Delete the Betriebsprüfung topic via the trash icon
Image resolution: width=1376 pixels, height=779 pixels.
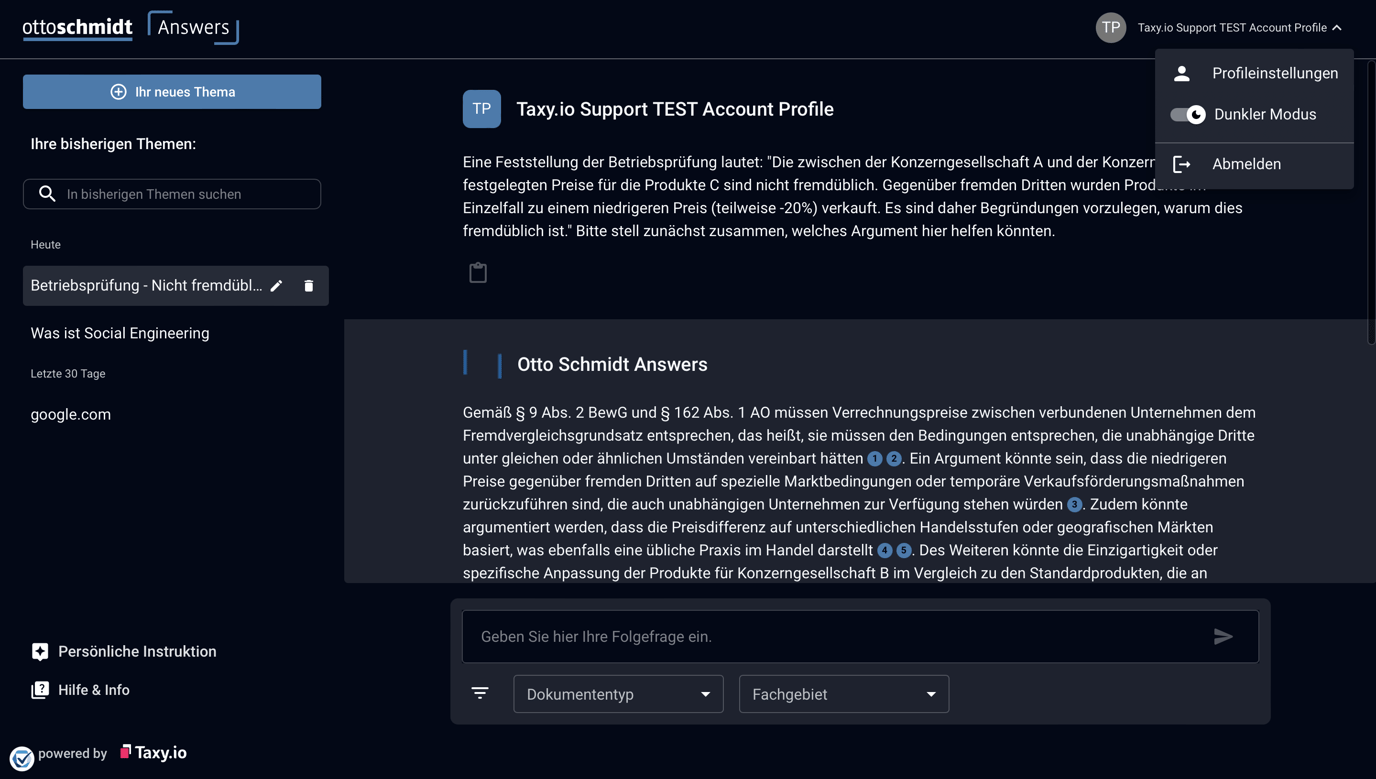[308, 285]
